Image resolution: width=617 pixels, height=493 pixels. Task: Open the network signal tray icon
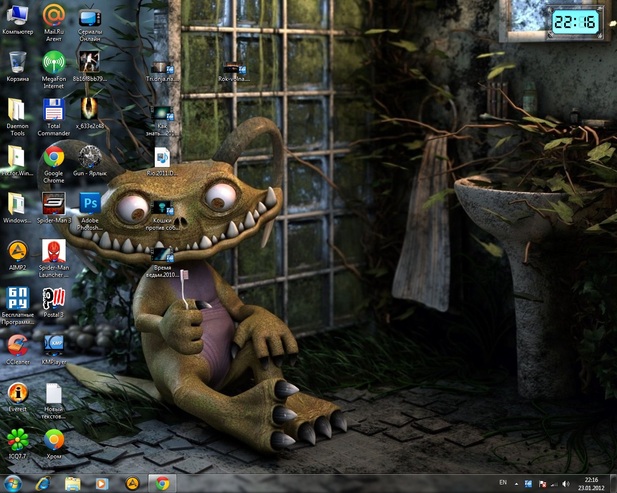click(554, 484)
